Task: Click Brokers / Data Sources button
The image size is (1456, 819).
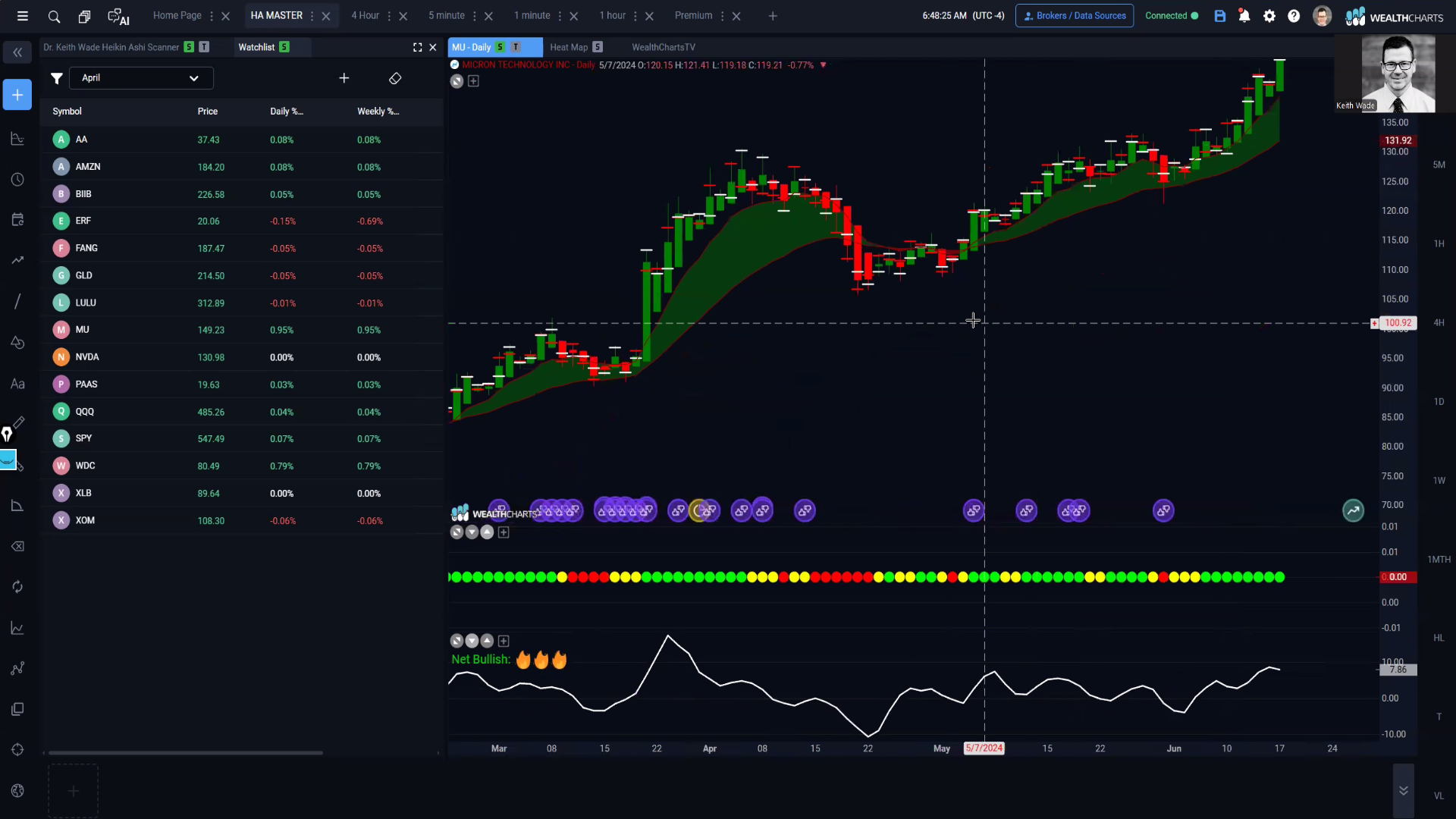Action: pyautogui.click(x=1075, y=16)
